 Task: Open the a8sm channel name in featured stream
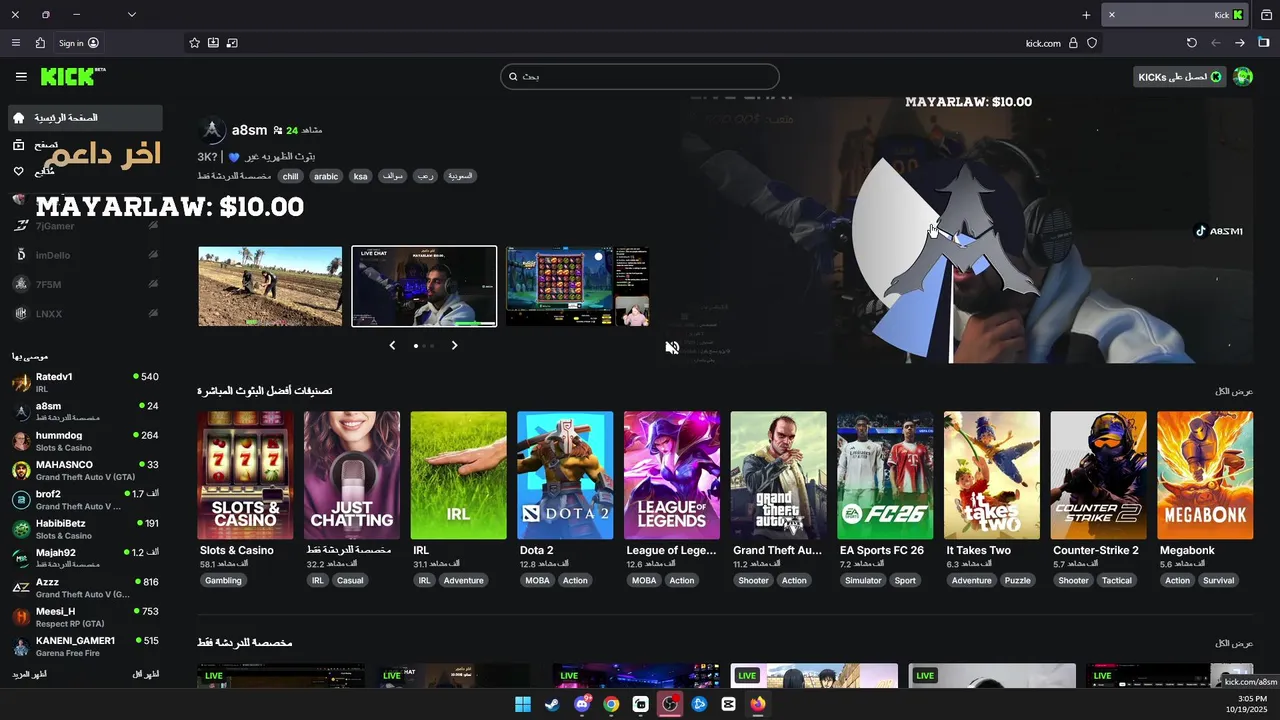point(250,130)
